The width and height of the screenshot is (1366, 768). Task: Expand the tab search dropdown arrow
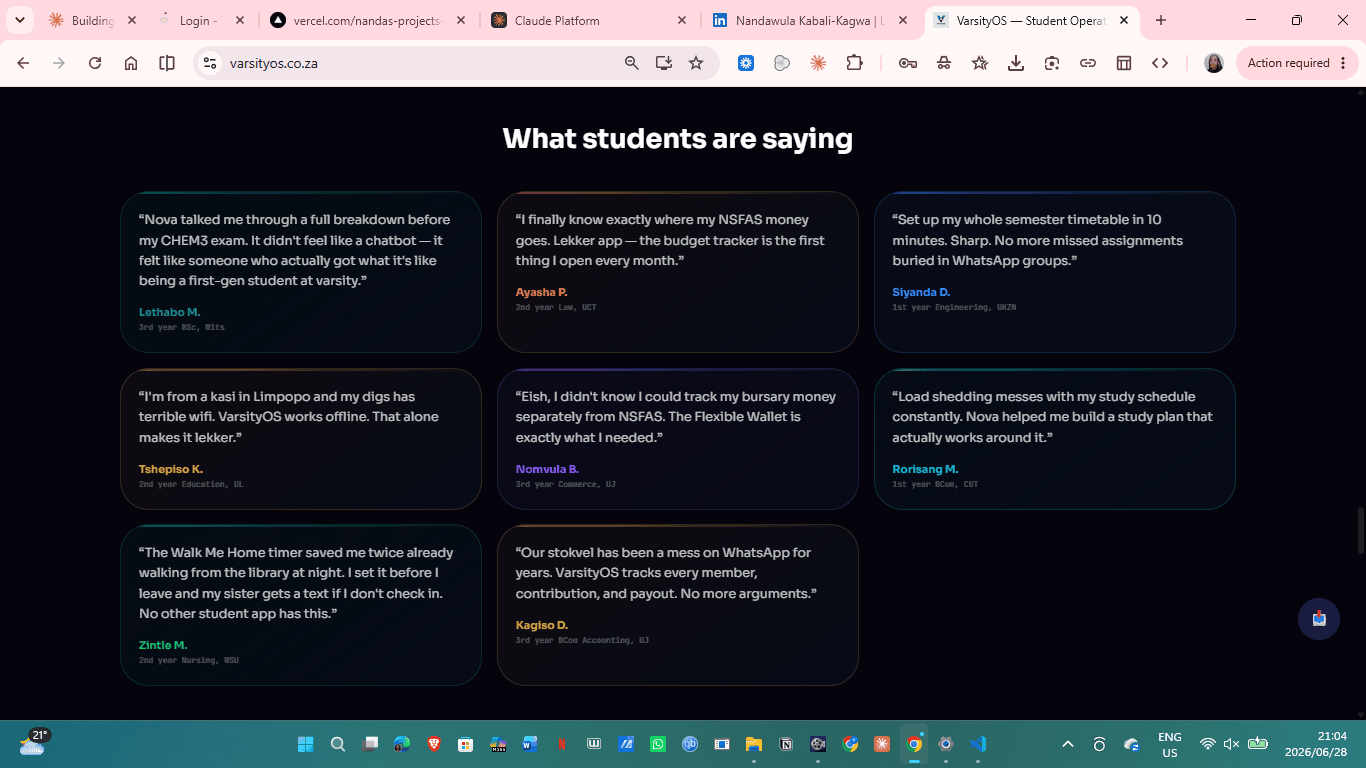click(x=22, y=20)
